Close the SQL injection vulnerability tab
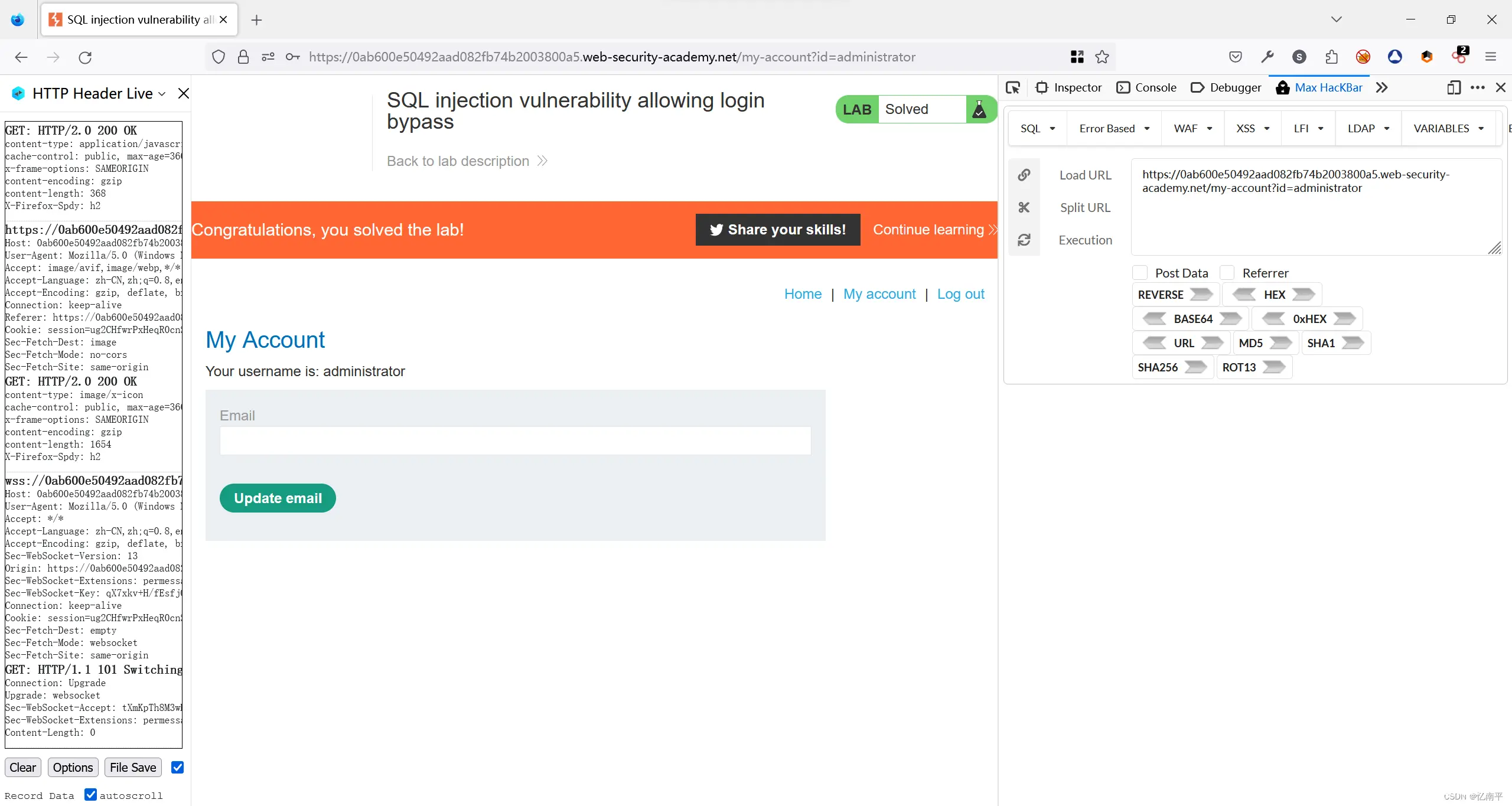This screenshot has height=806, width=1512. [x=223, y=19]
